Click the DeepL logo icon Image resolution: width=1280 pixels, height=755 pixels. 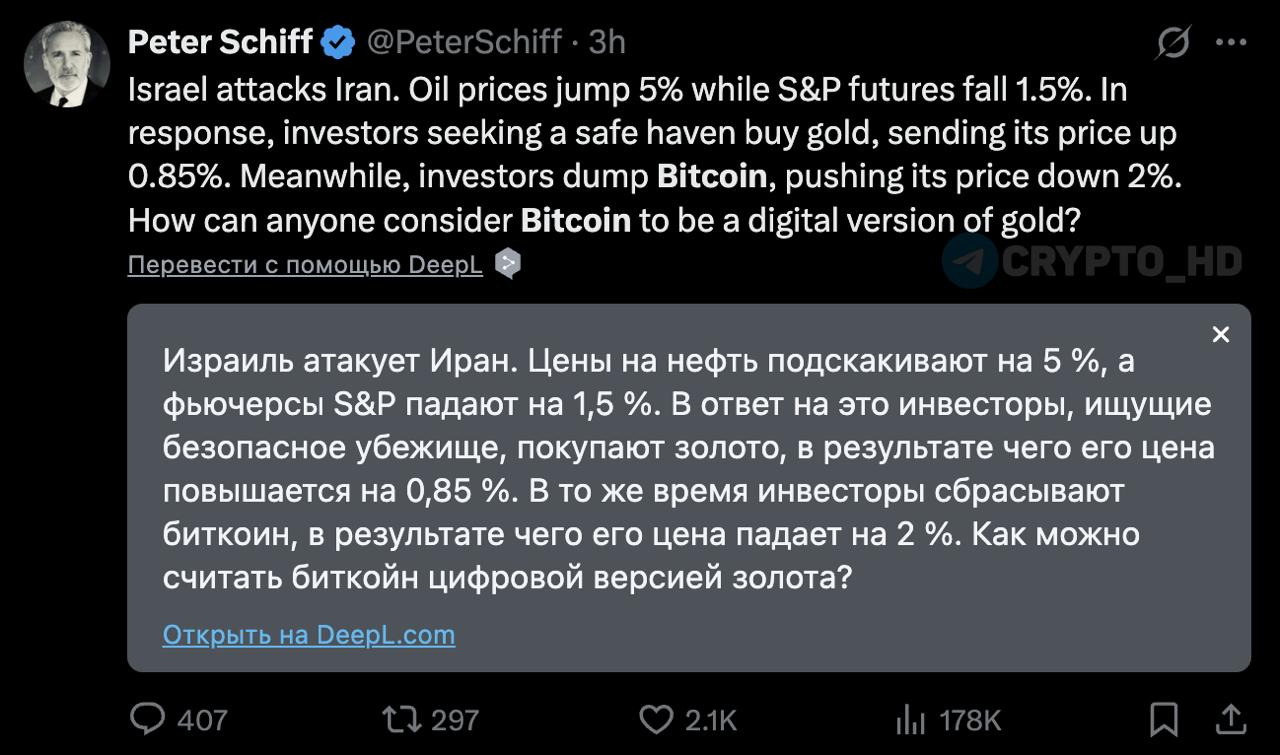(508, 264)
